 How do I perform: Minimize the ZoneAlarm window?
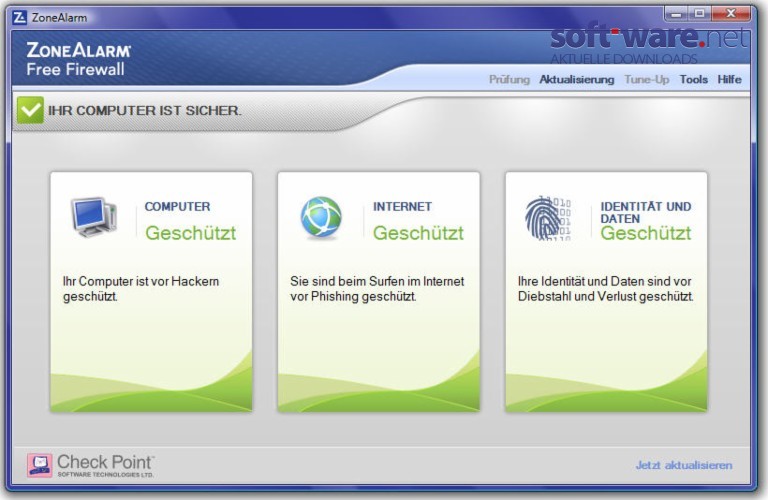click(676, 14)
